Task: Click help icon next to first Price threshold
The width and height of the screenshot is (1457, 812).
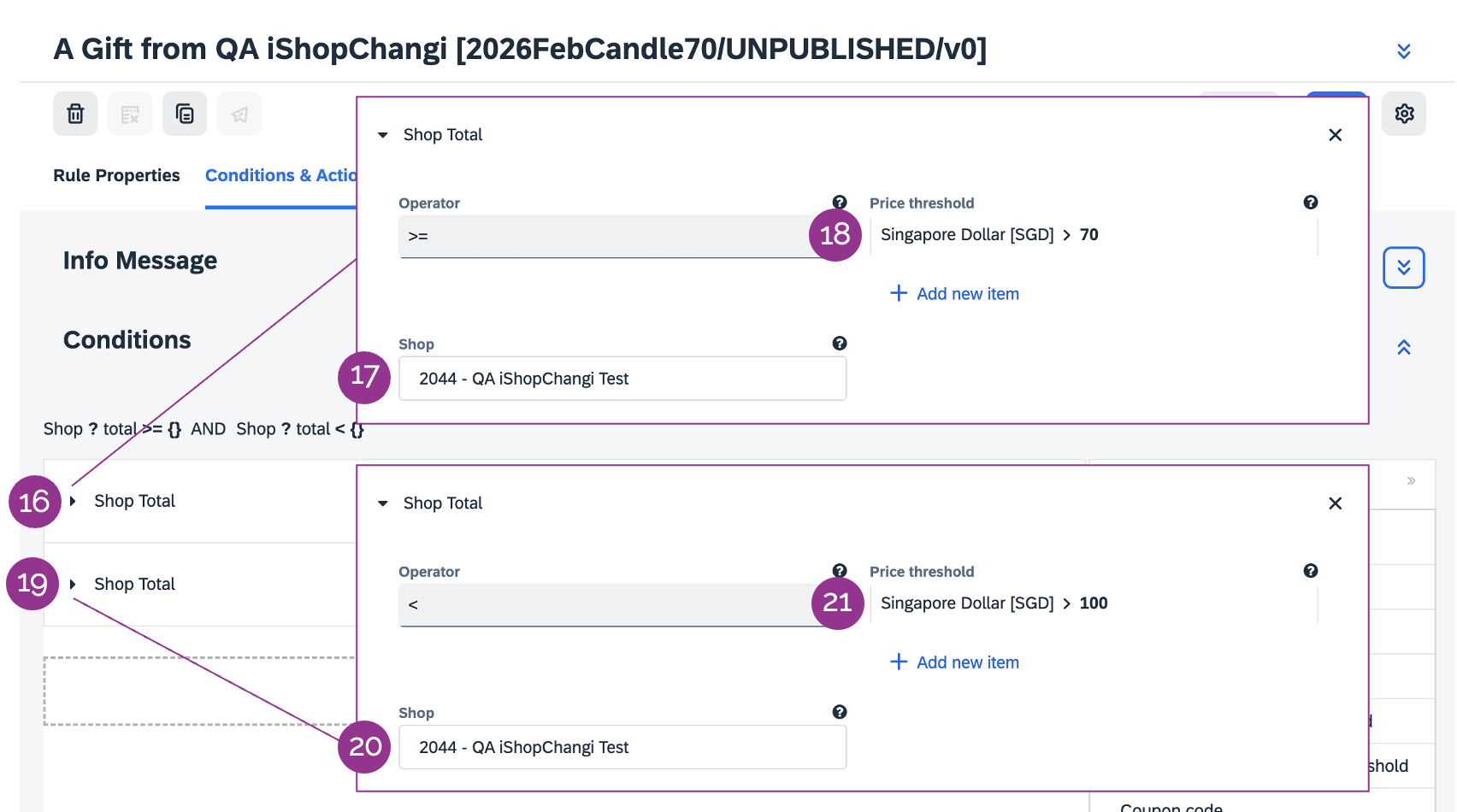Action: tap(1310, 203)
